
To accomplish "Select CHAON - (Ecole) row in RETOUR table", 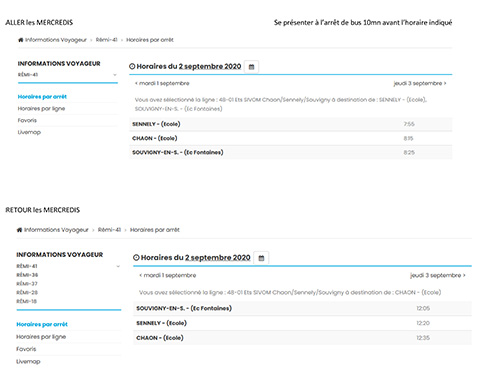I will 302,338.
